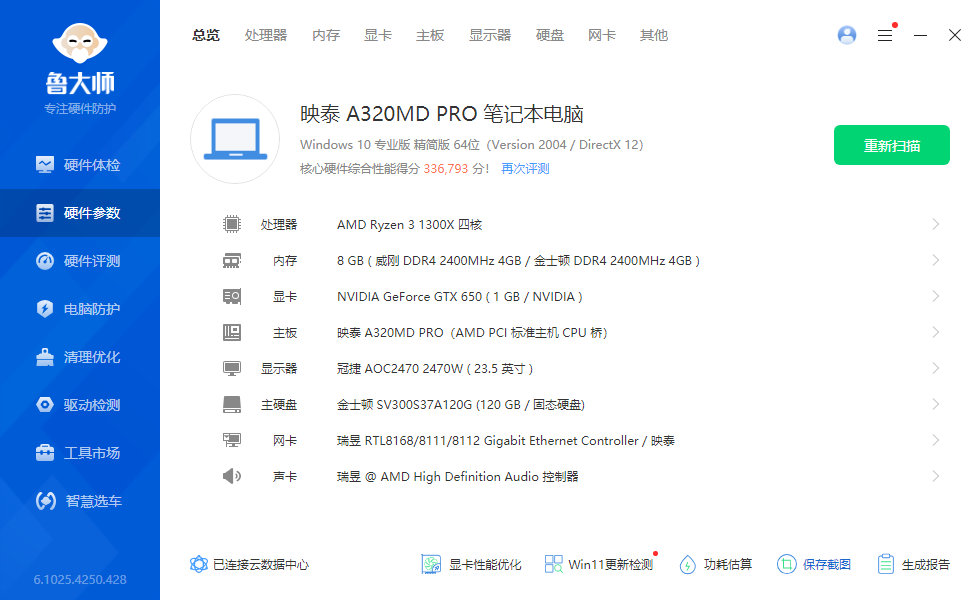Image resolution: width=980 pixels, height=600 pixels.
Task: Open the 主板 tab
Action: tap(430, 36)
